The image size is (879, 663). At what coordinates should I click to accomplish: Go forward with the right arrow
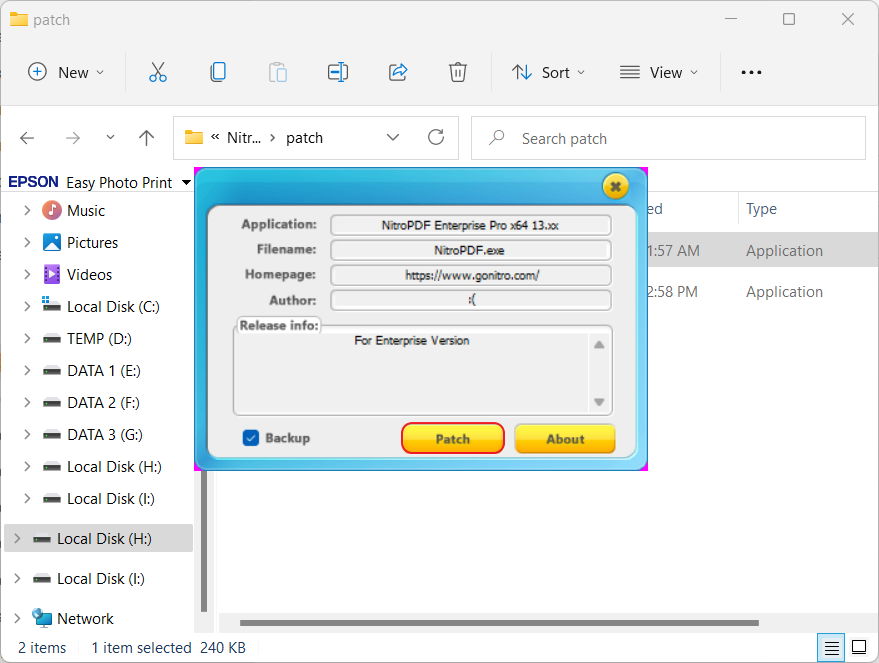pos(73,138)
